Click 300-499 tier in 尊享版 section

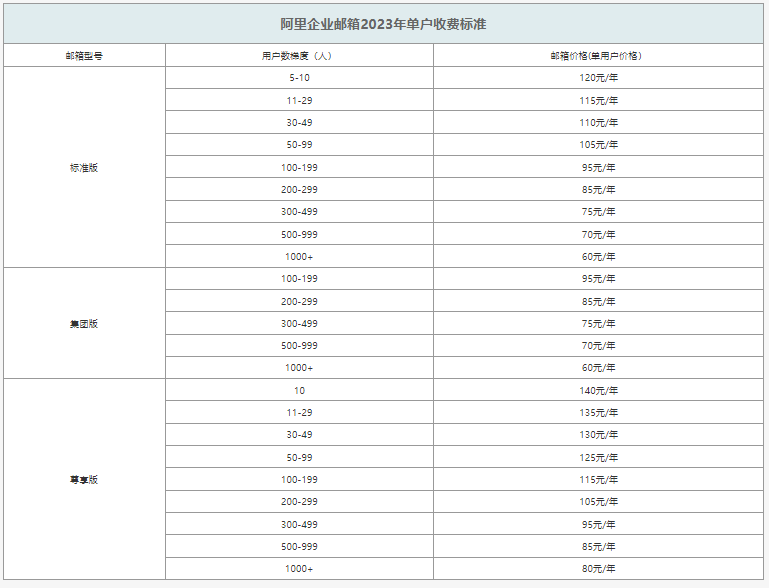(x=299, y=525)
